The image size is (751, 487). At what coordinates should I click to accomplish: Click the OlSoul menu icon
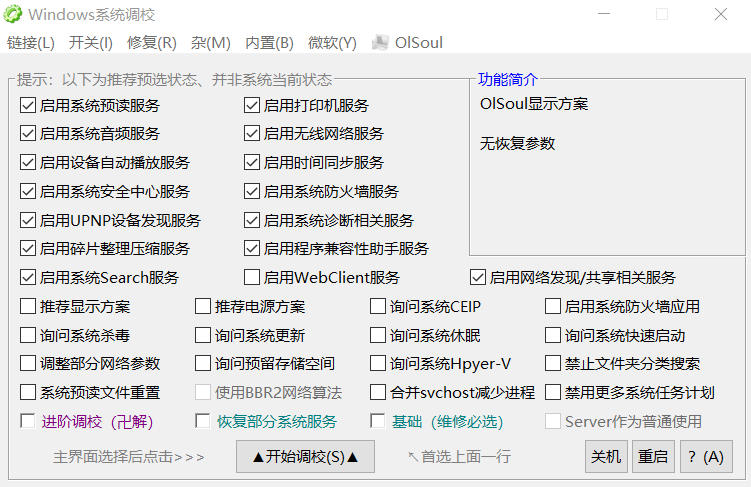click(380, 43)
